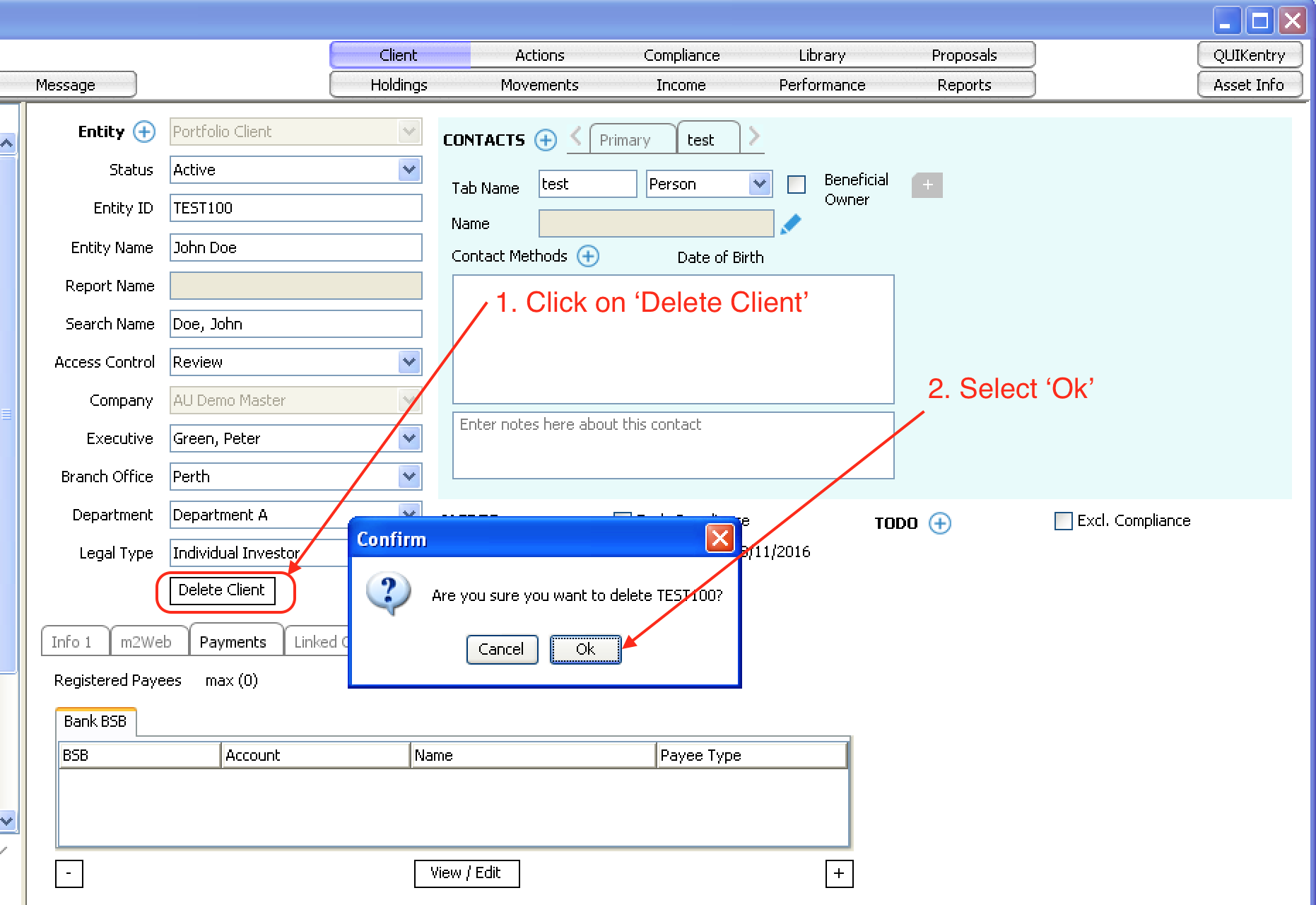Click the pencil edit icon beside Name
Image resolution: width=1316 pixels, height=905 pixels.
click(791, 224)
